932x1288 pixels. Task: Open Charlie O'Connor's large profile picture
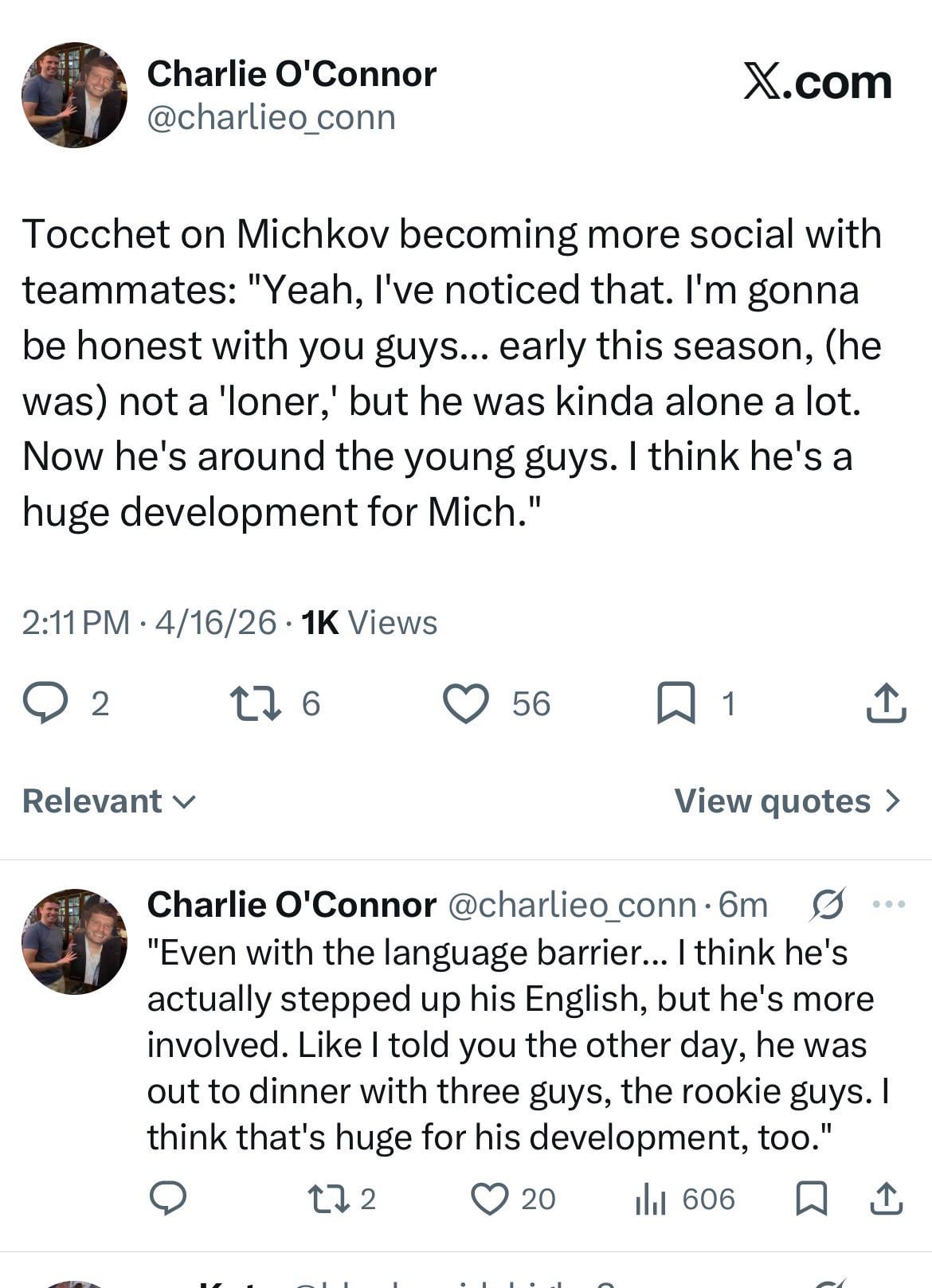[74, 95]
